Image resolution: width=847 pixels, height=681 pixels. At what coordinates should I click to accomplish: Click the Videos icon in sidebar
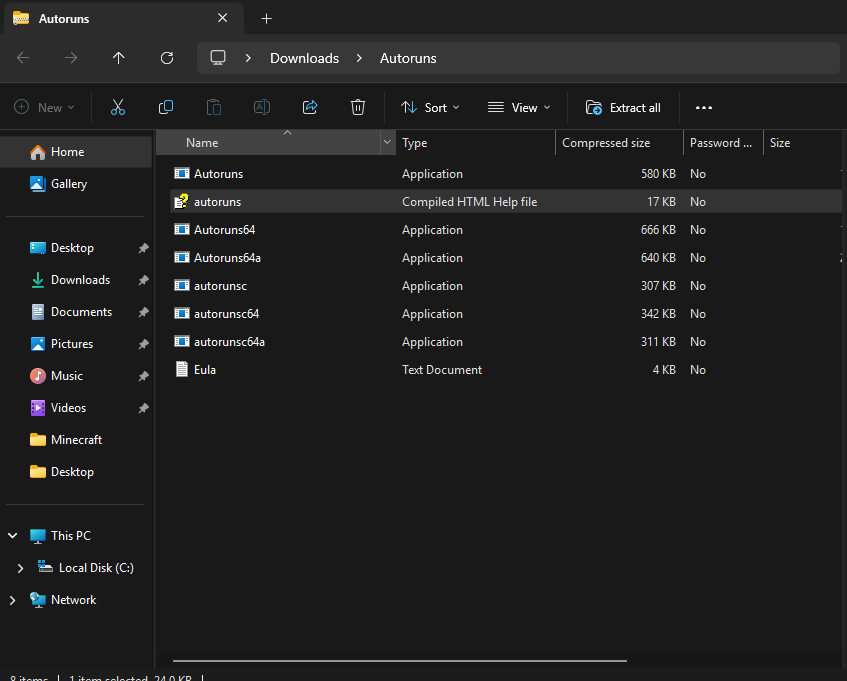(x=38, y=408)
